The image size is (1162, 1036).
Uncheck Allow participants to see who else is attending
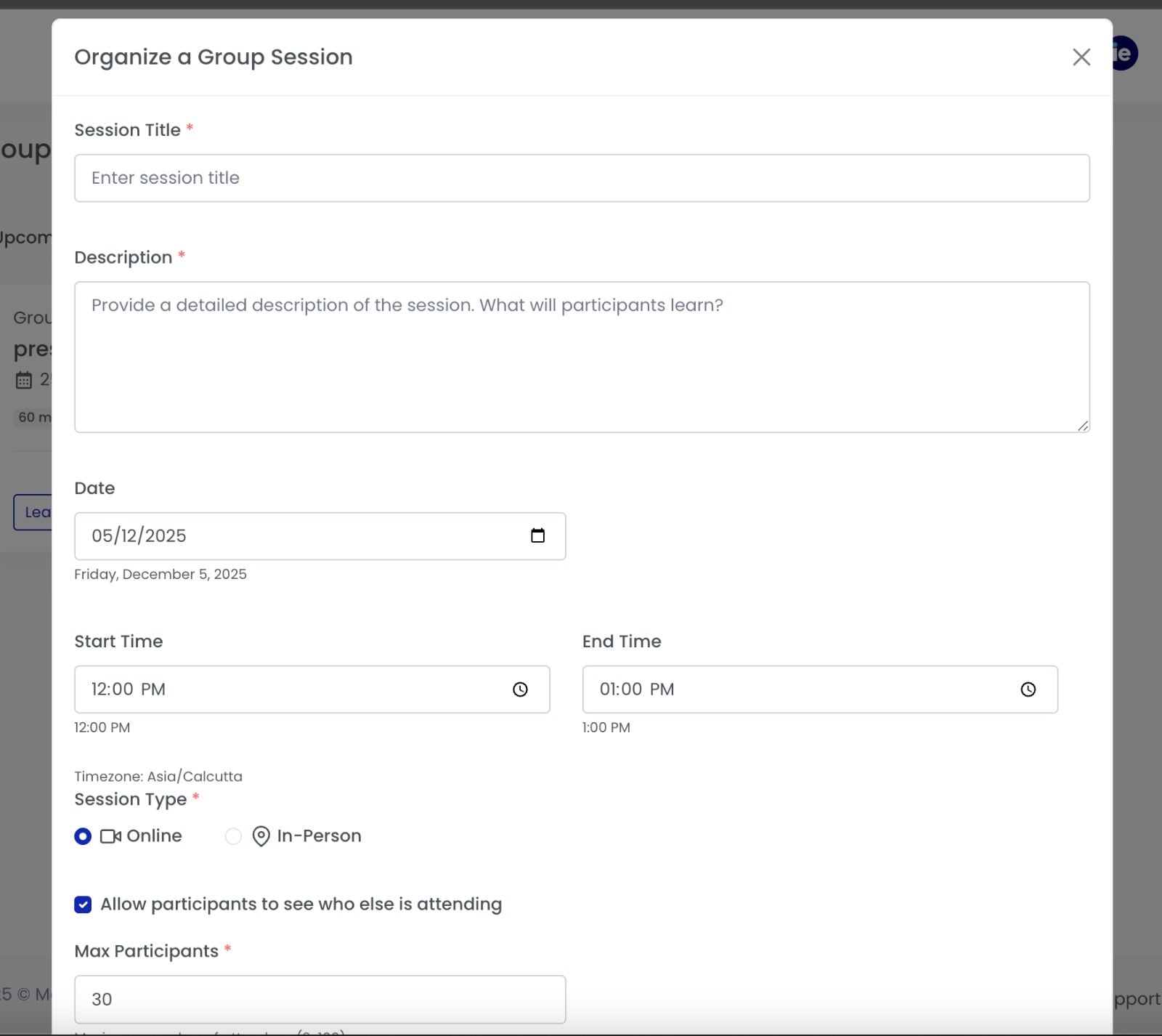click(83, 905)
